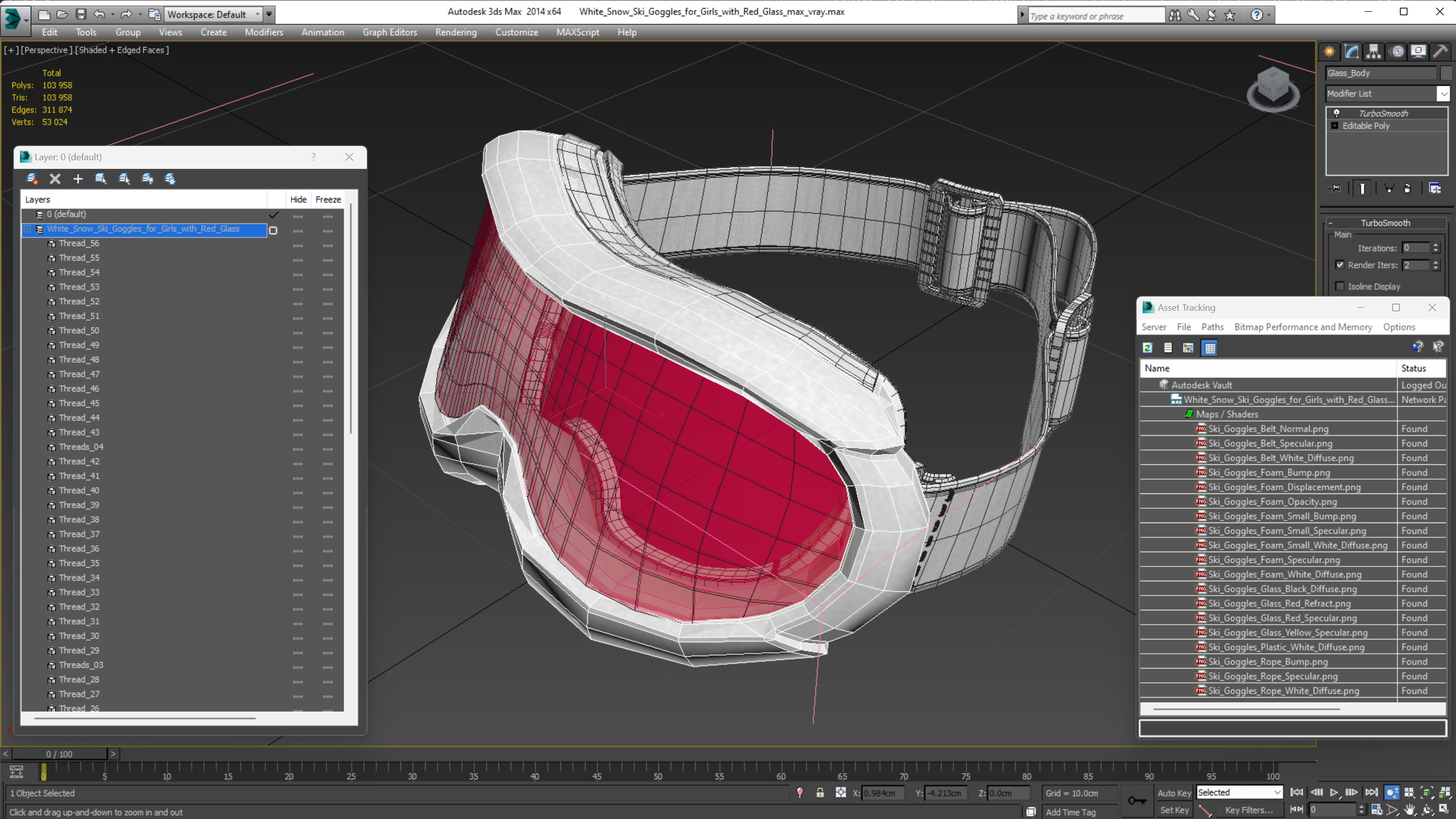The height and width of the screenshot is (819, 1456).
Task: Open the Selected key filter dropdown
Action: (1239, 792)
